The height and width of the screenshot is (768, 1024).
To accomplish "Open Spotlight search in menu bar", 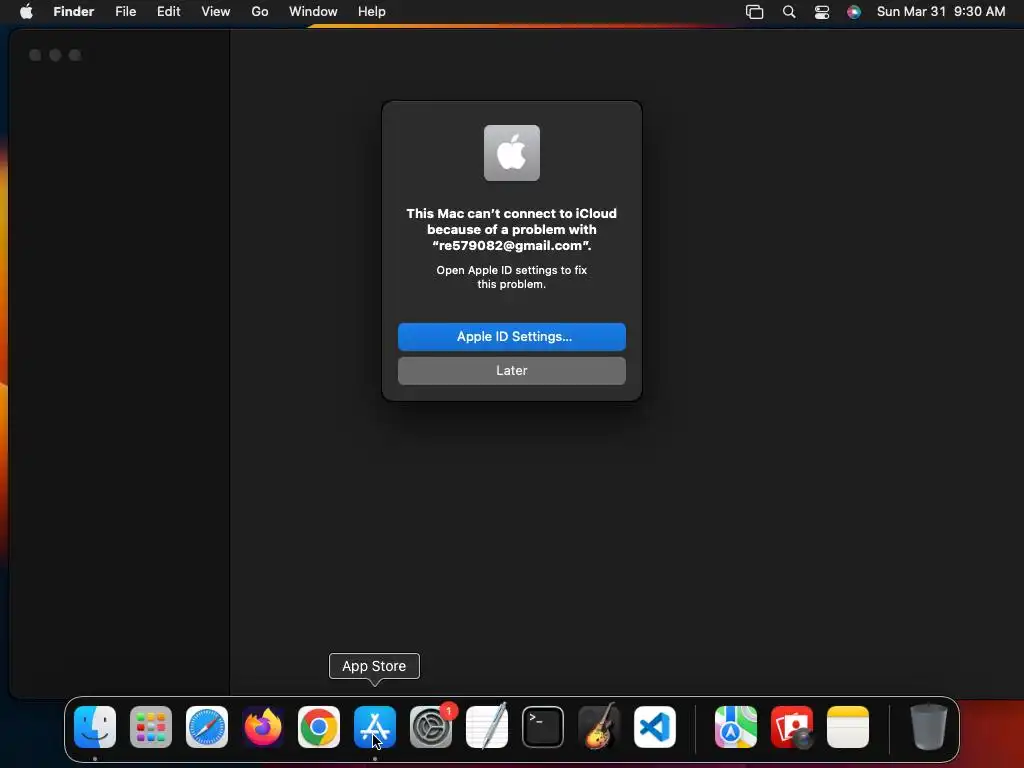I will (x=789, y=12).
